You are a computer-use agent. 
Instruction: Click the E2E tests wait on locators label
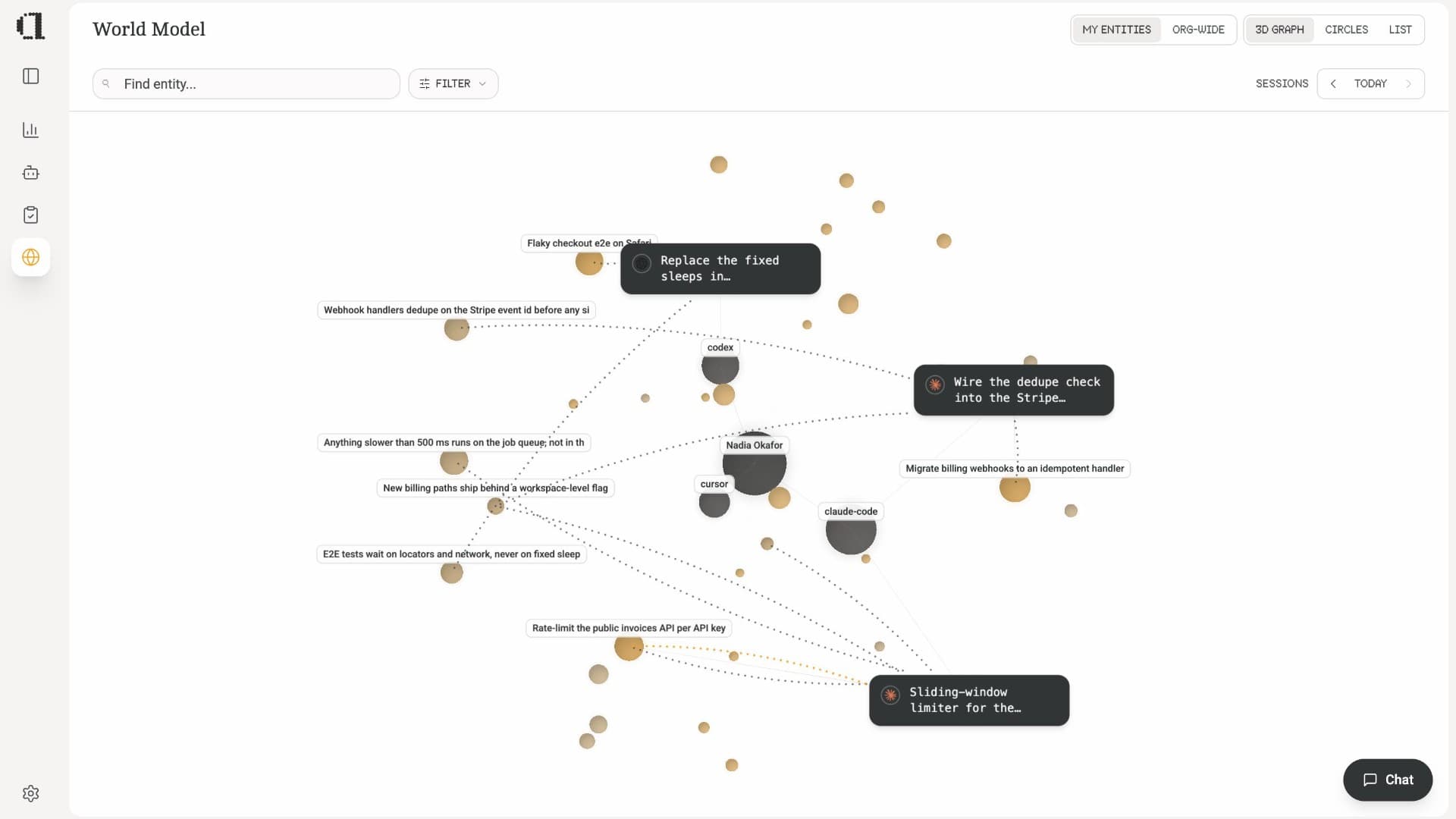pyautogui.click(x=451, y=554)
